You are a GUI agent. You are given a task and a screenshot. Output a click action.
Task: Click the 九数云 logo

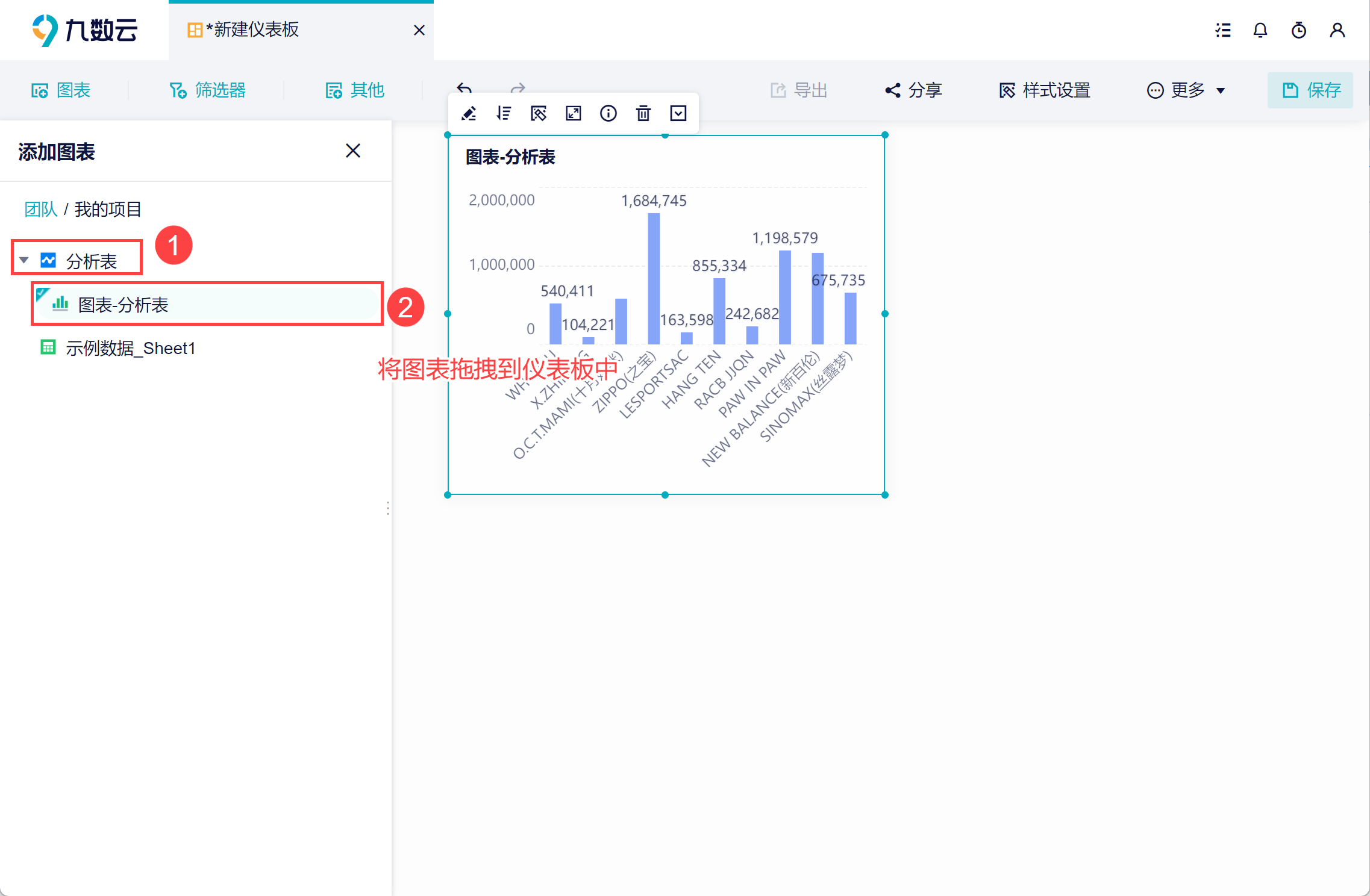85,30
